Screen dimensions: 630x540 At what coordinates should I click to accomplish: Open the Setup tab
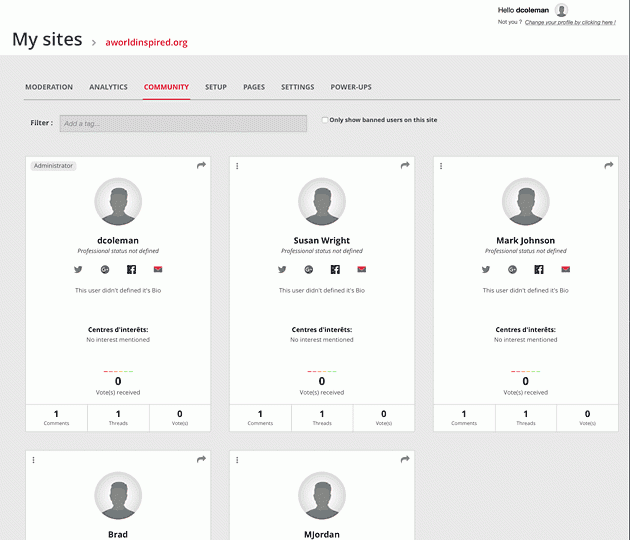[216, 87]
